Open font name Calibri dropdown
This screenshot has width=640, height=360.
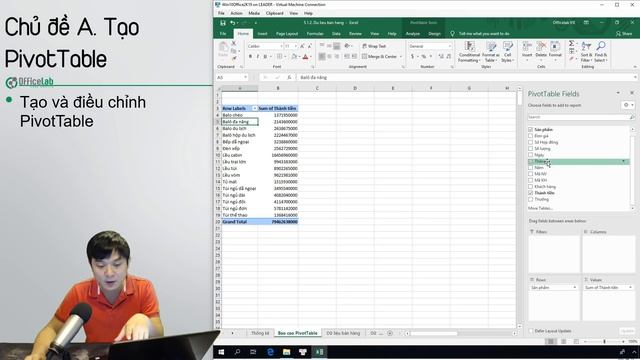281,47
